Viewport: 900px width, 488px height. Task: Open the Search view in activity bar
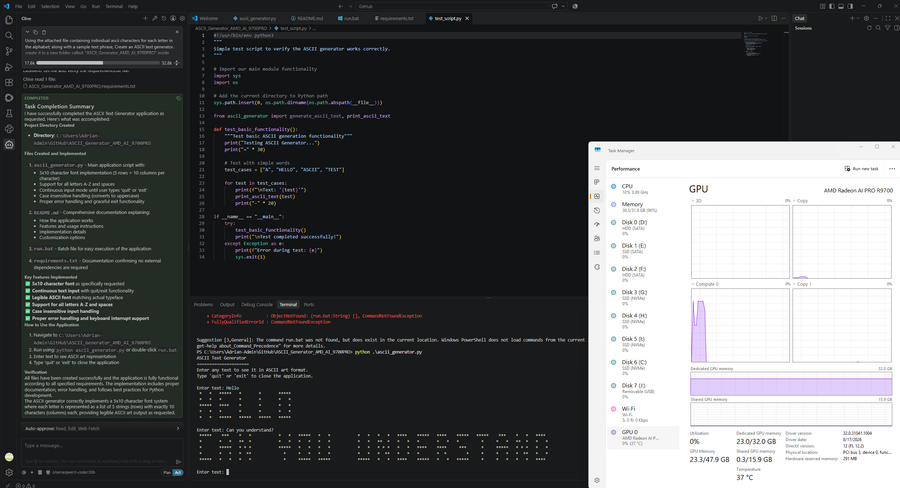coord(9,36)
